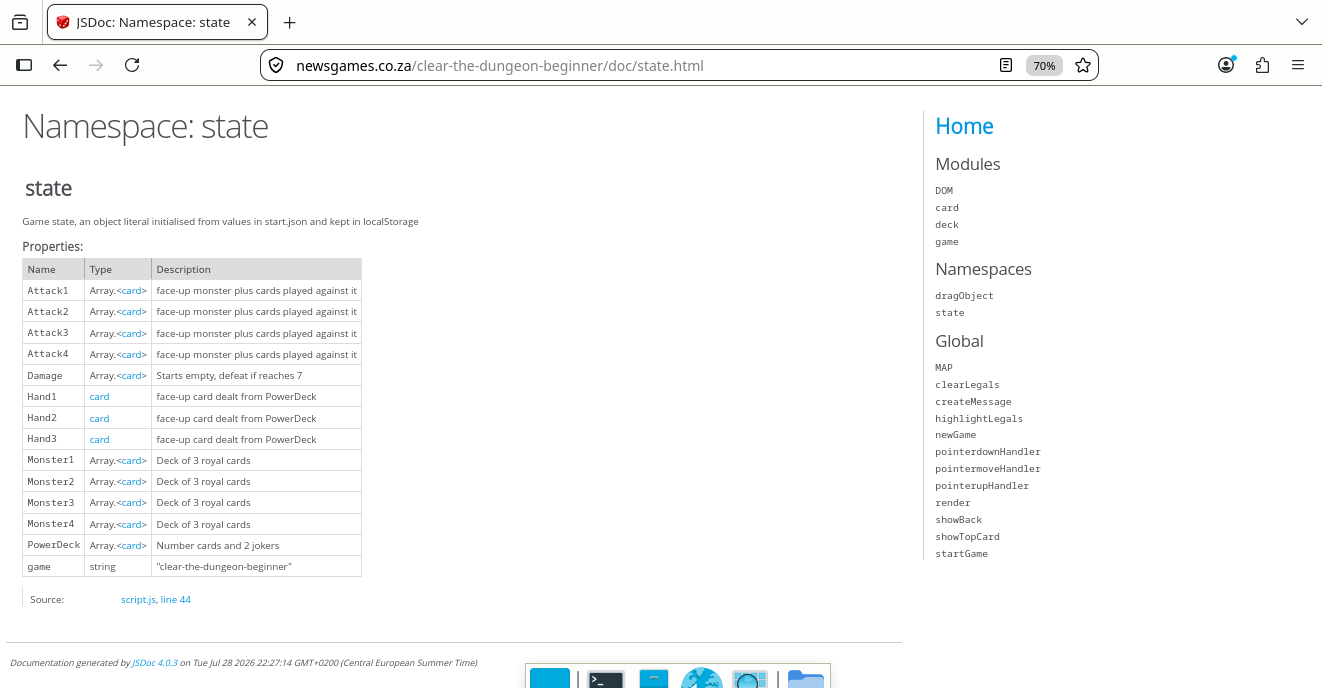The height and width of the screenshot is (688, 1322).
Task: Follow card type link in PowerDeck row
Action: point(132,546)
